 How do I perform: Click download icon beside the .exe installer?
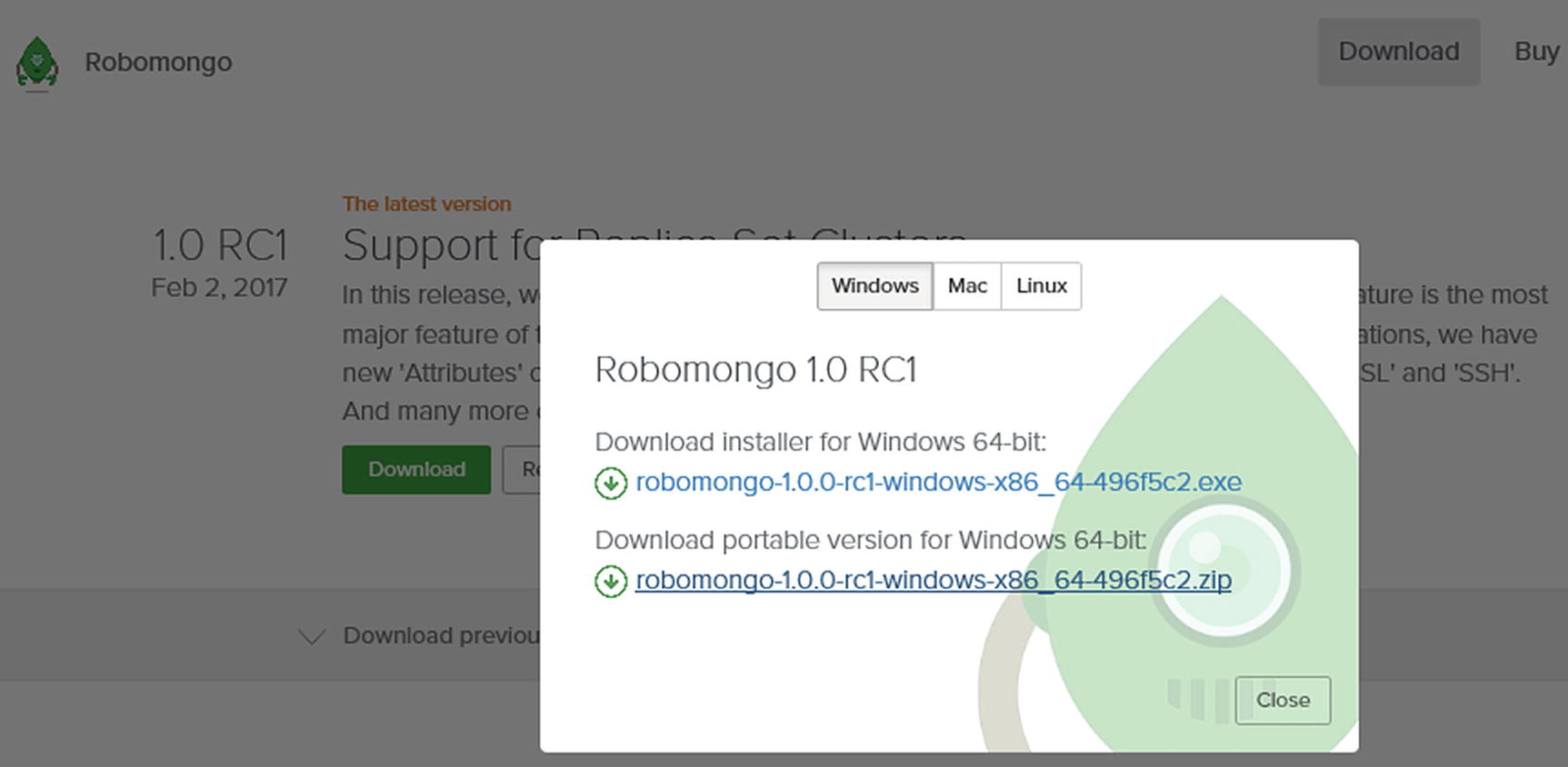(611, 483)
